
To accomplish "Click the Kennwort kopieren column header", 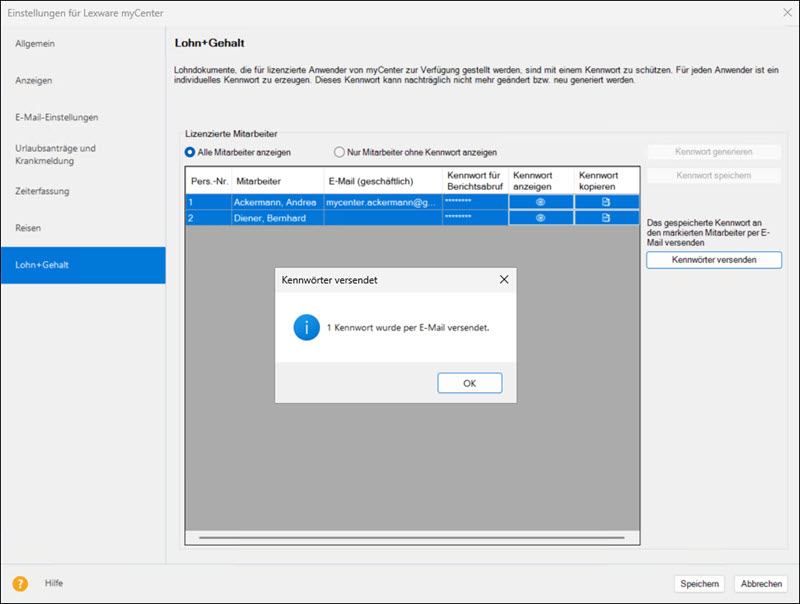I will 607,181.
